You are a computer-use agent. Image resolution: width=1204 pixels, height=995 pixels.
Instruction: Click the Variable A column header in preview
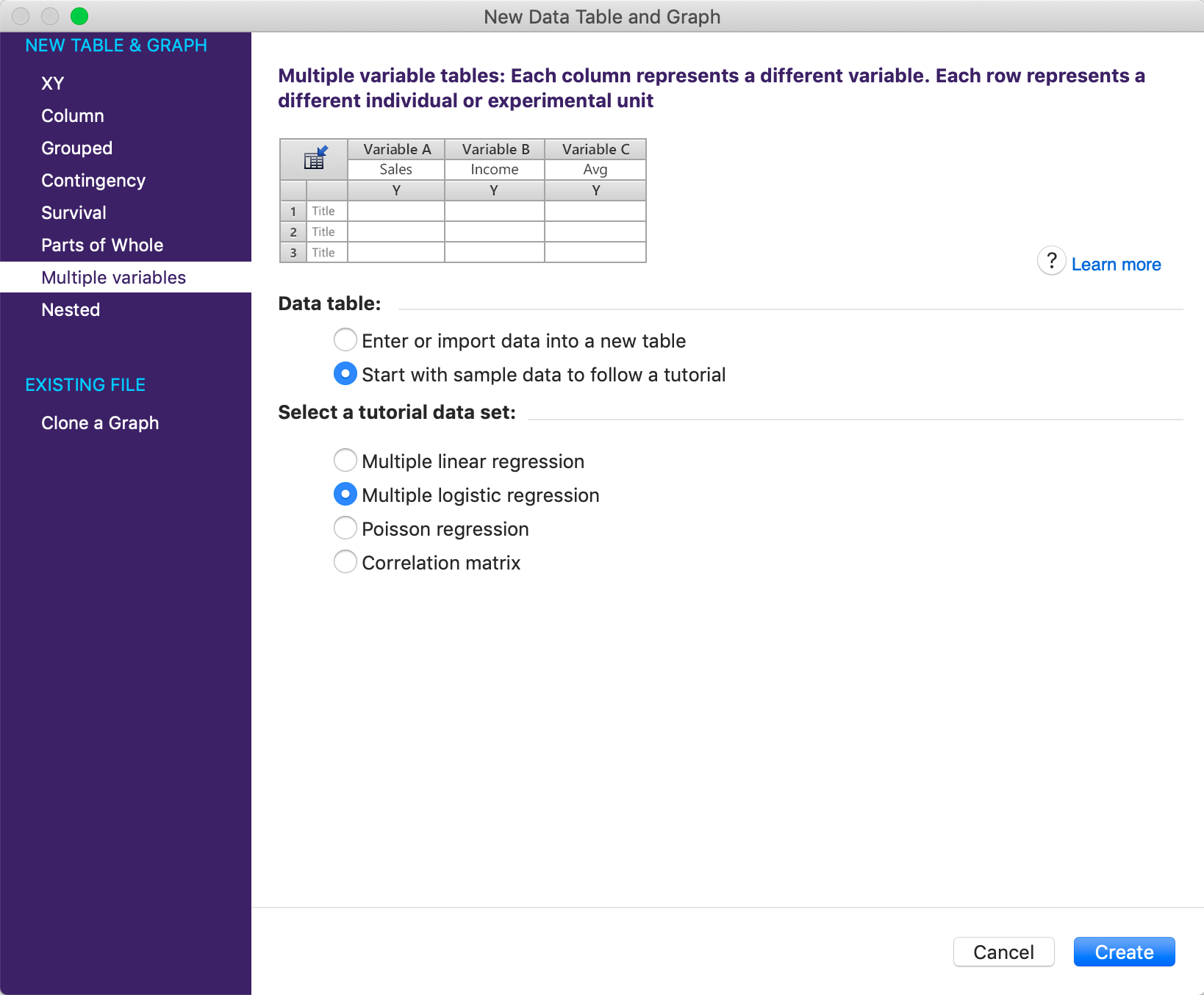click(396, 149)
